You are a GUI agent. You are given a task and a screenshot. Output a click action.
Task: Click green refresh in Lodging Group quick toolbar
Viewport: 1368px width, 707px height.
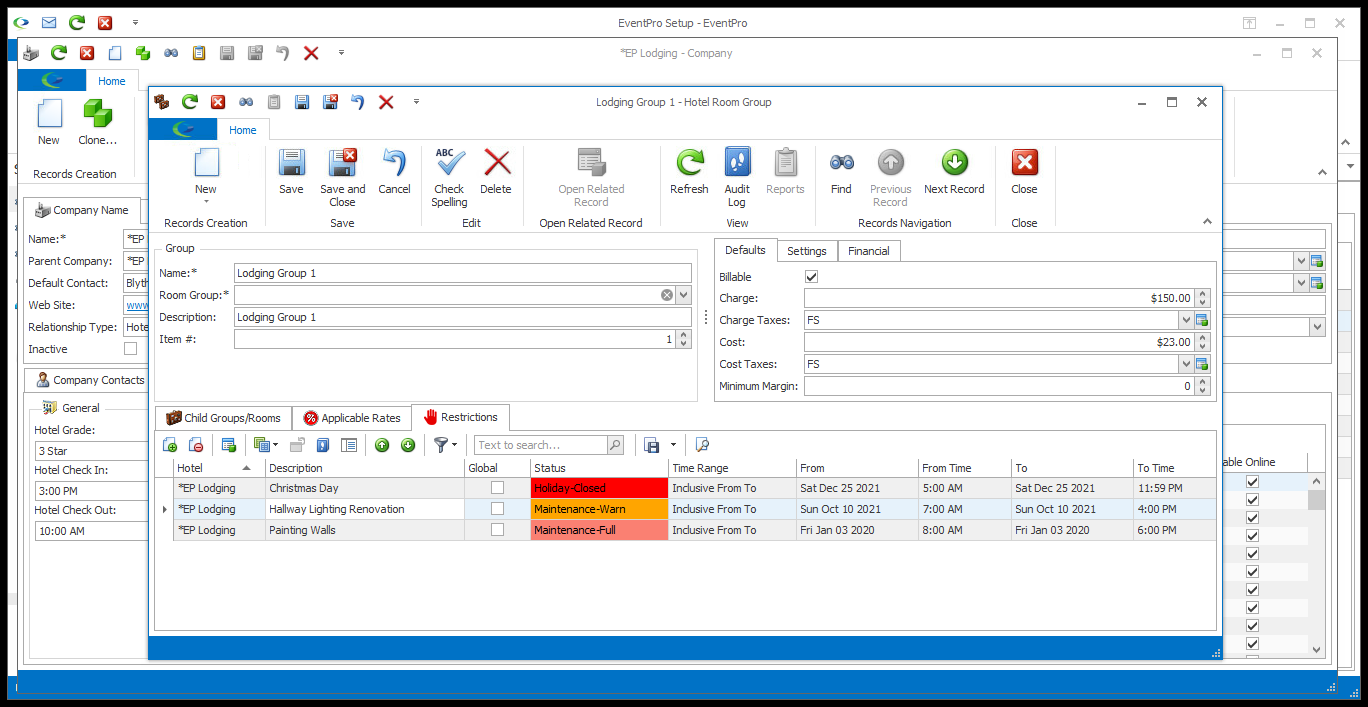[190, 102]
